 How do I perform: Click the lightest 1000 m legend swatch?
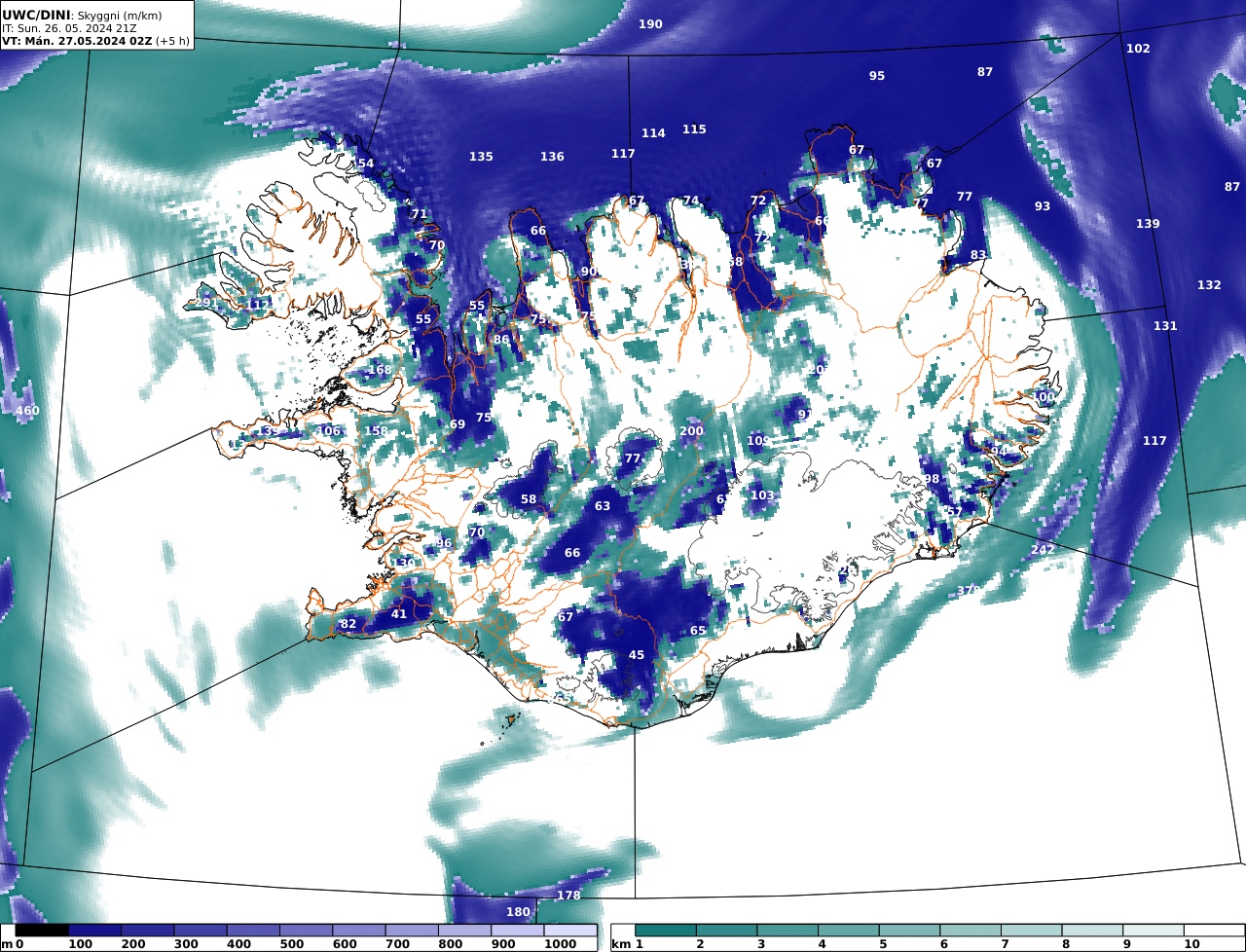[x=569, y=931]
